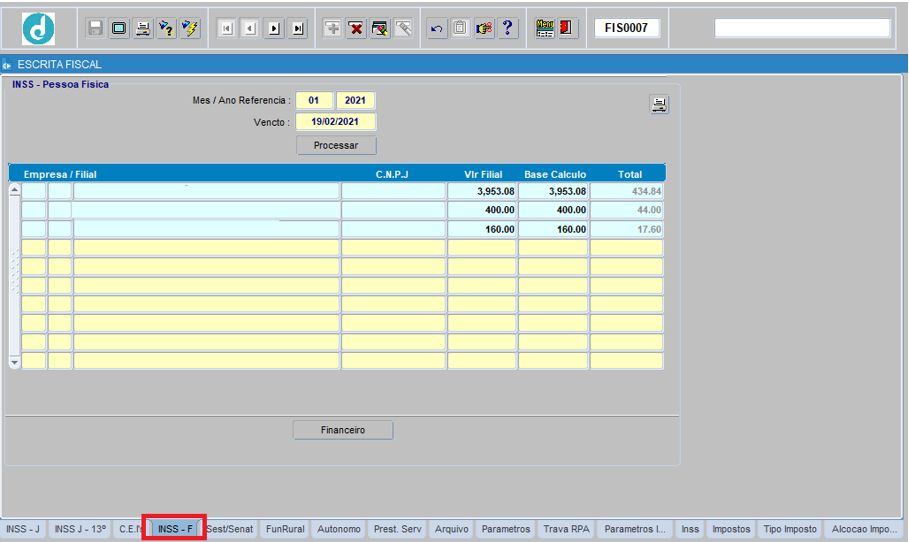The width and height of the screenshot is (909, 542).
Task: Click the print icon beside reference fields
Action: point(659,105)
